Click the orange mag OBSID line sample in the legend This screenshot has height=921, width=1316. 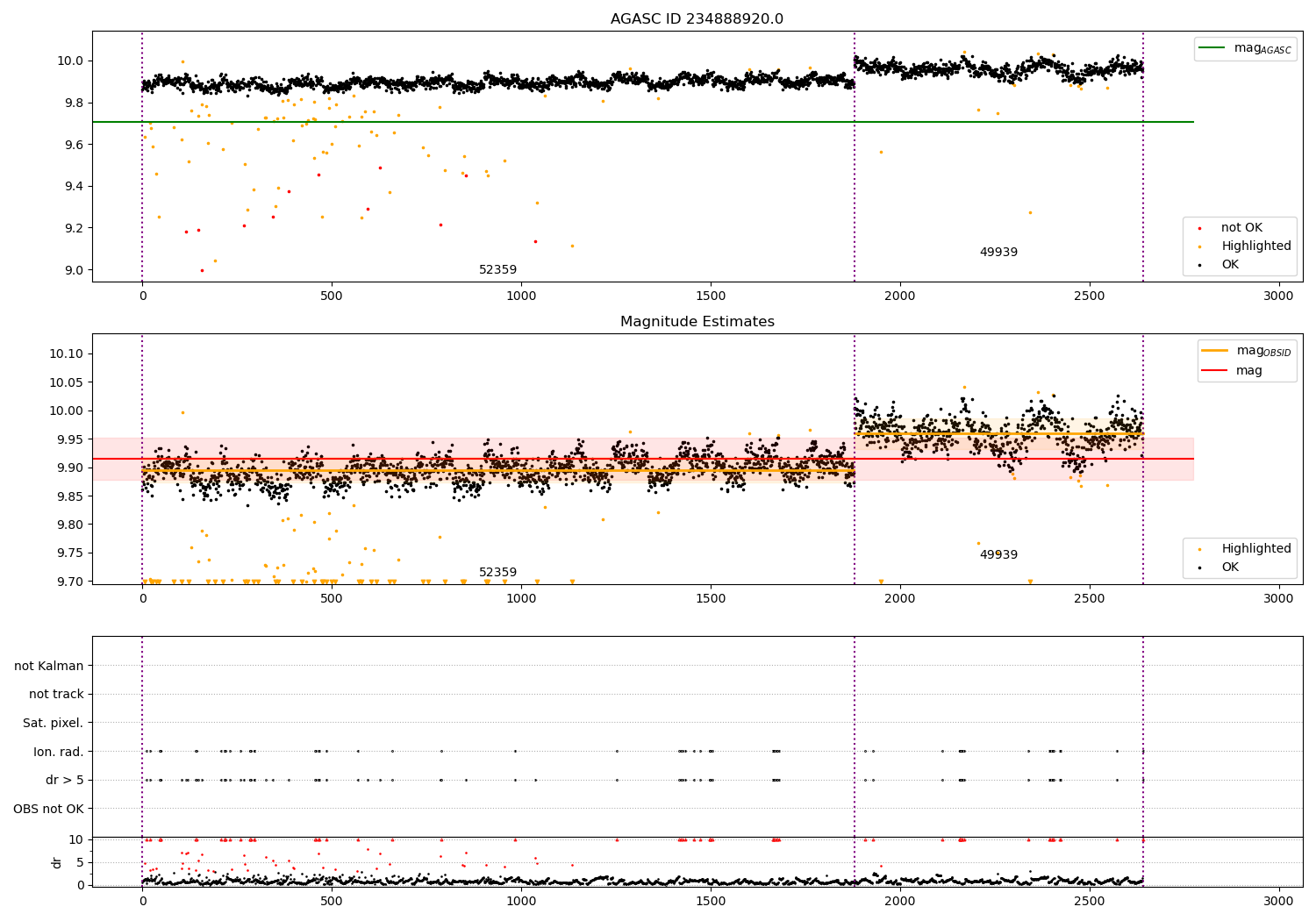pyautogui.click(x=1214, y=350)
